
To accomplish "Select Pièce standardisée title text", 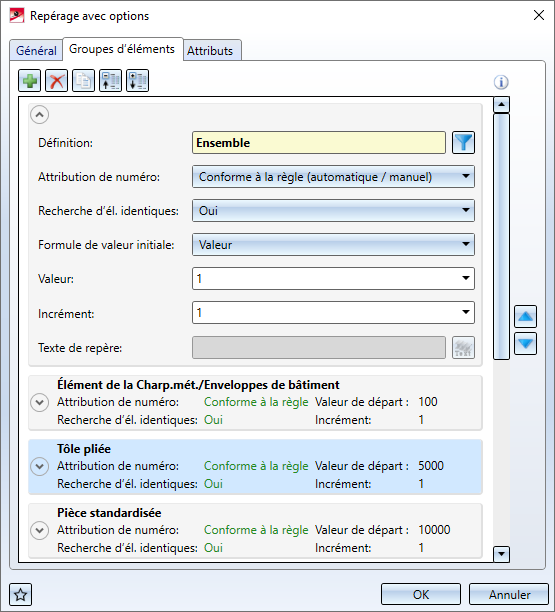I will click(109, 513).
